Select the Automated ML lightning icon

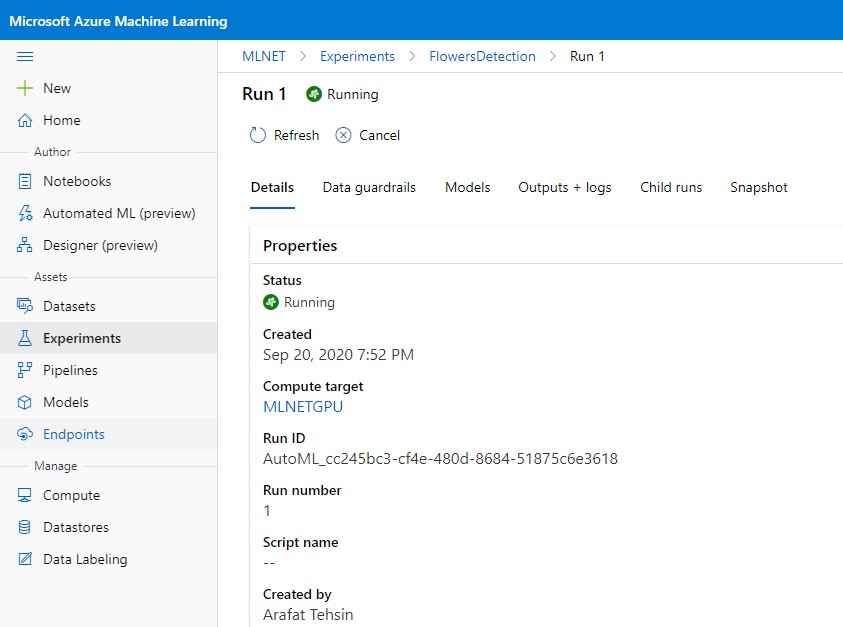coord(26,213)
